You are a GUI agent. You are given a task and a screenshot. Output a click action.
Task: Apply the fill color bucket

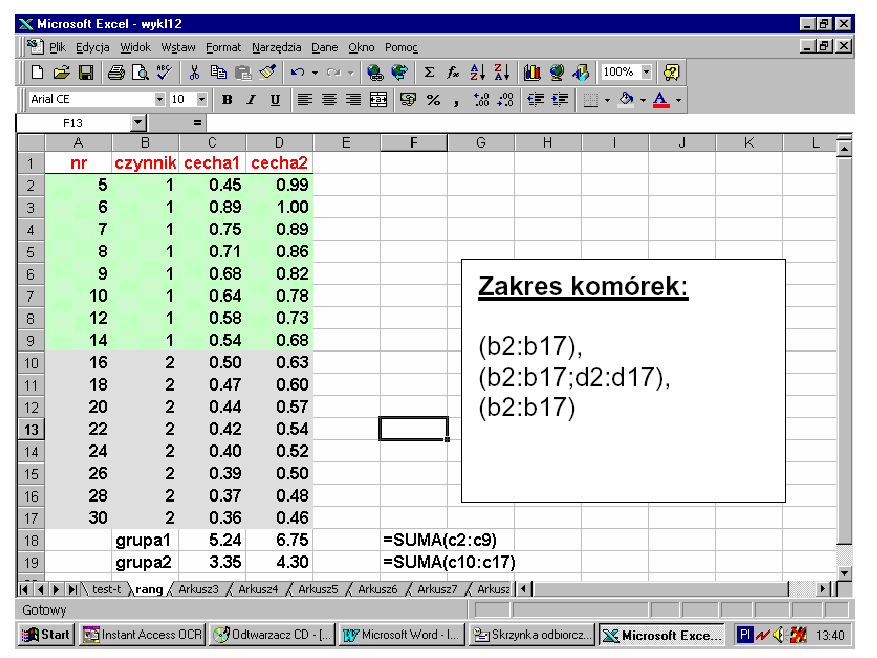pos(626,100)
